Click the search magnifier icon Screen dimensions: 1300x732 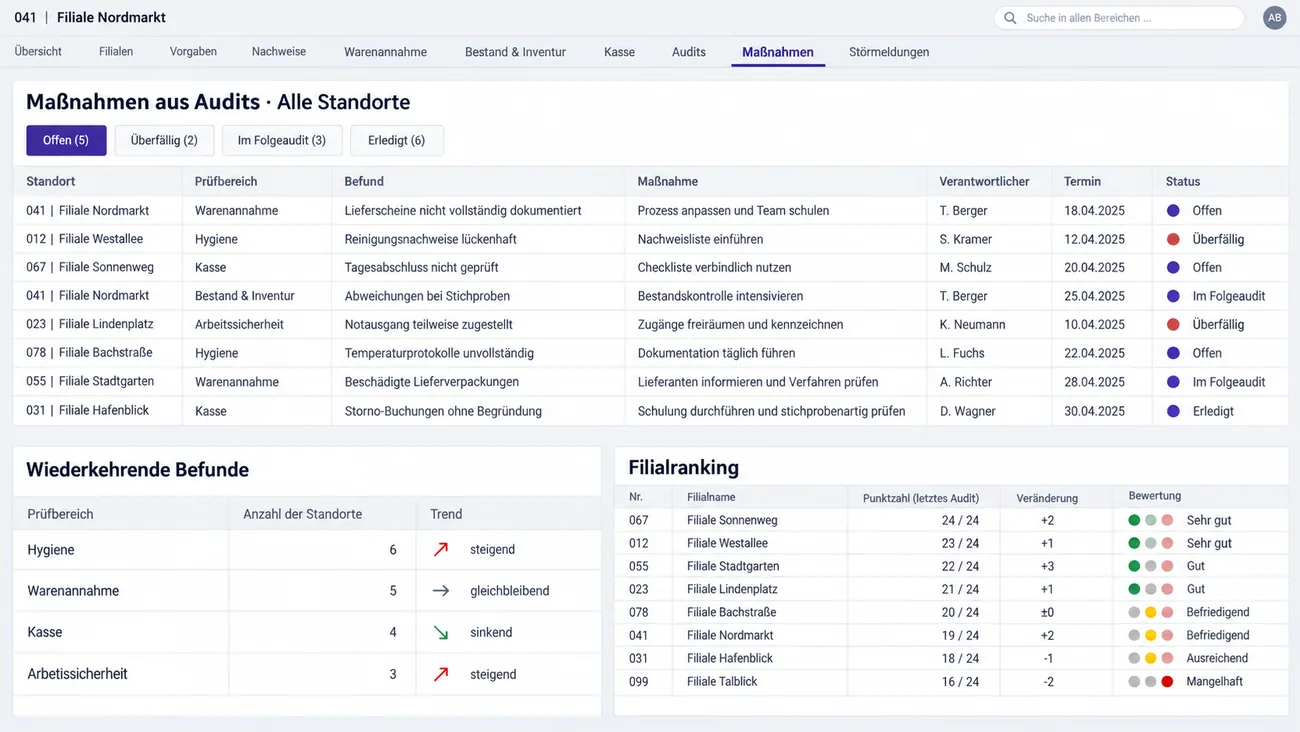coord(1010,18)
